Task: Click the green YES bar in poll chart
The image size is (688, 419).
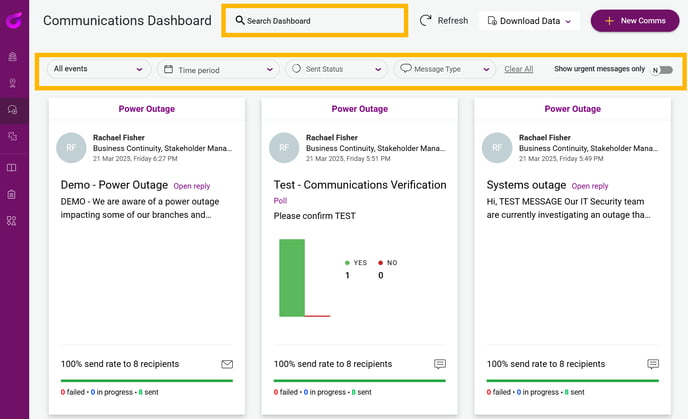Action: click(292, 278)
